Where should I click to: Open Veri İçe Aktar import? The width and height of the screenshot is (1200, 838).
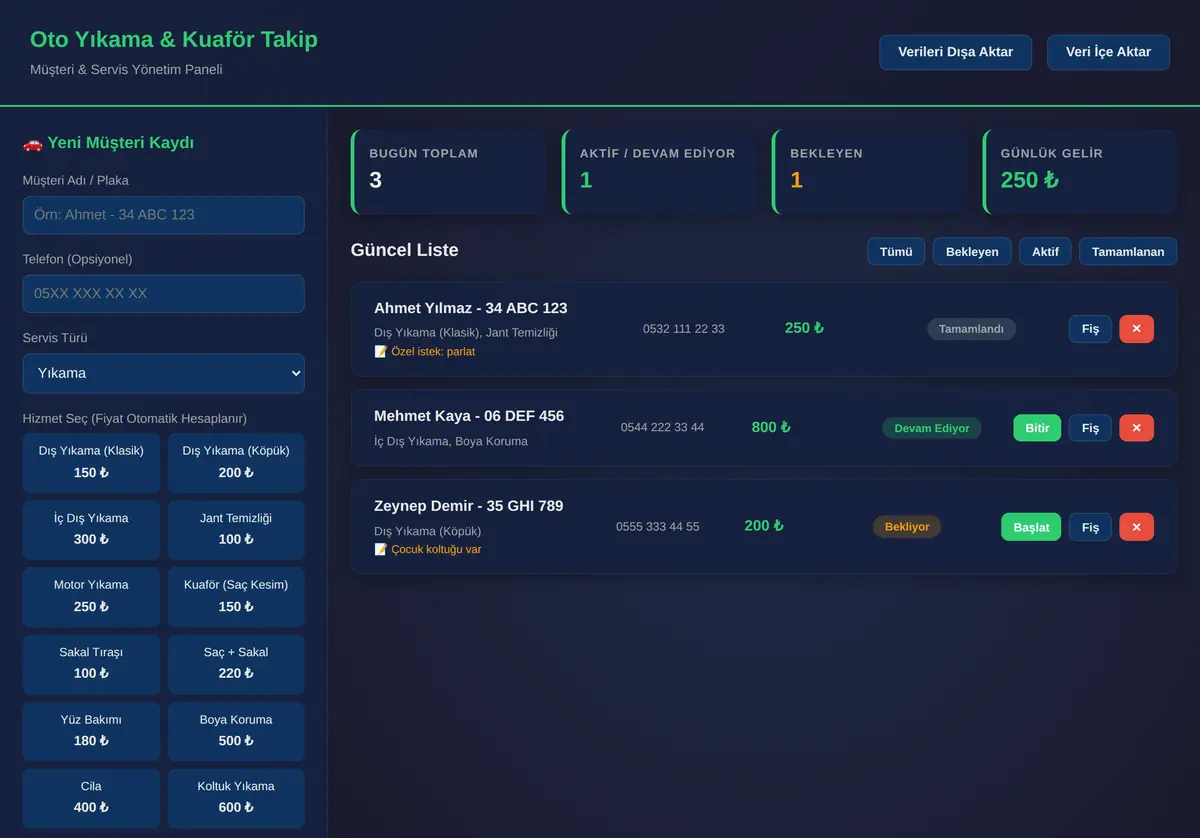click(1108, 52)
